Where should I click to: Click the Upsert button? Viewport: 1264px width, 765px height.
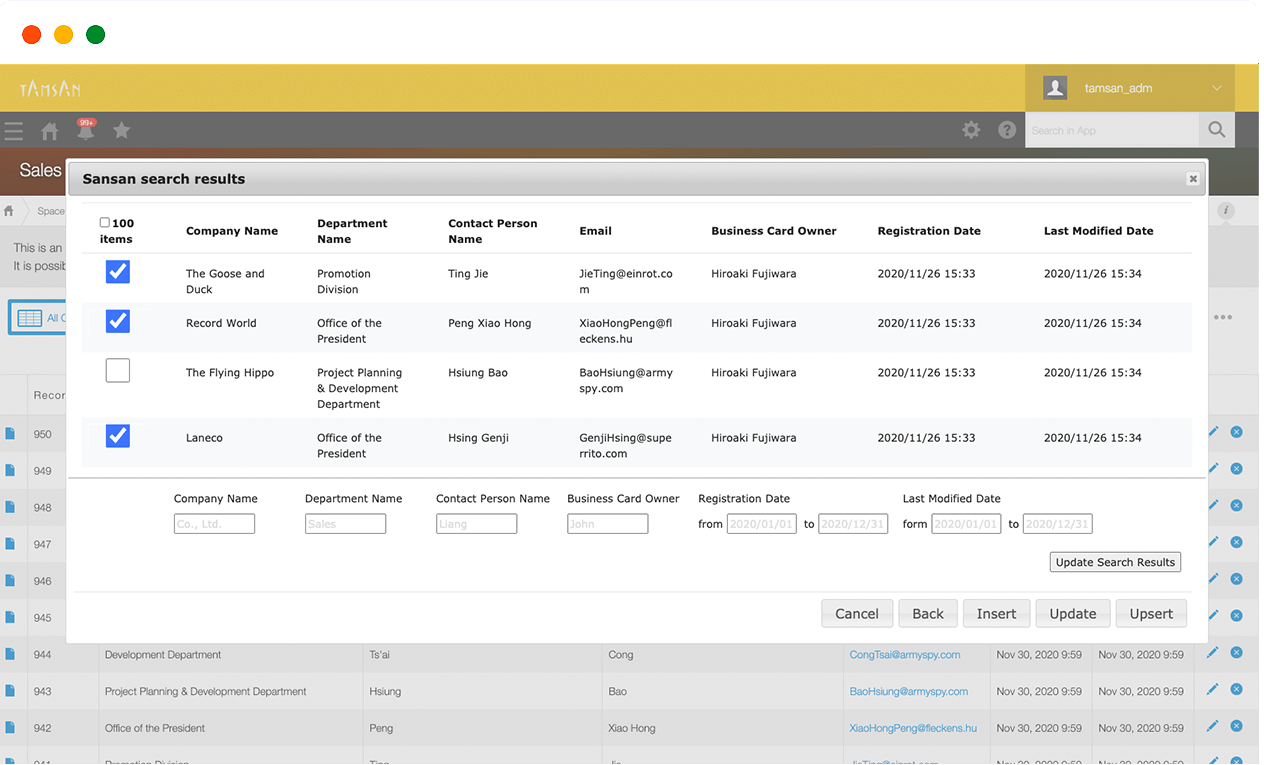point(1151,614)
